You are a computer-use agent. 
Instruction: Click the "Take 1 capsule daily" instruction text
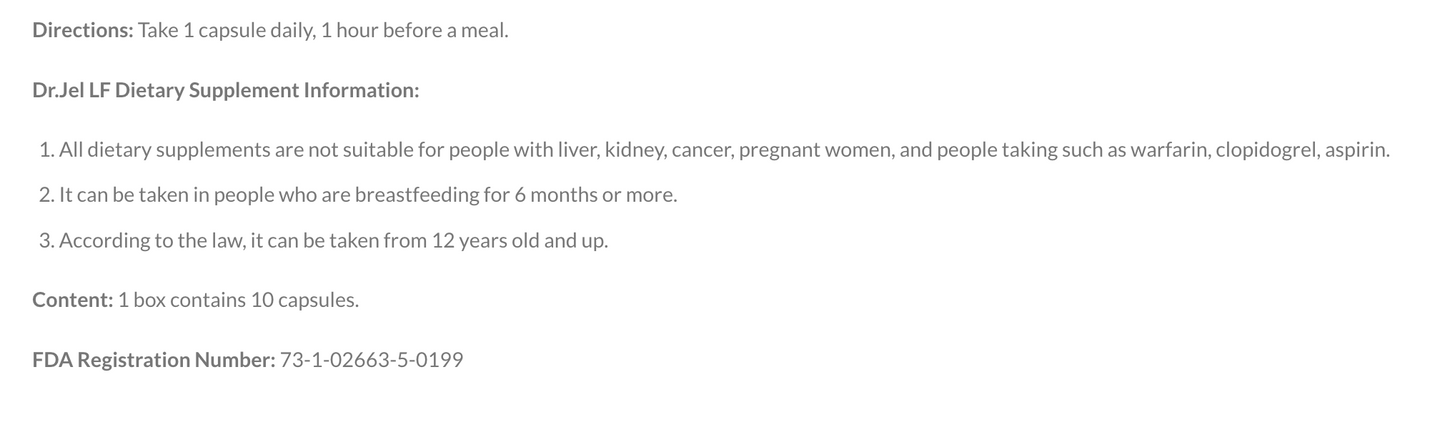[227, 30]
